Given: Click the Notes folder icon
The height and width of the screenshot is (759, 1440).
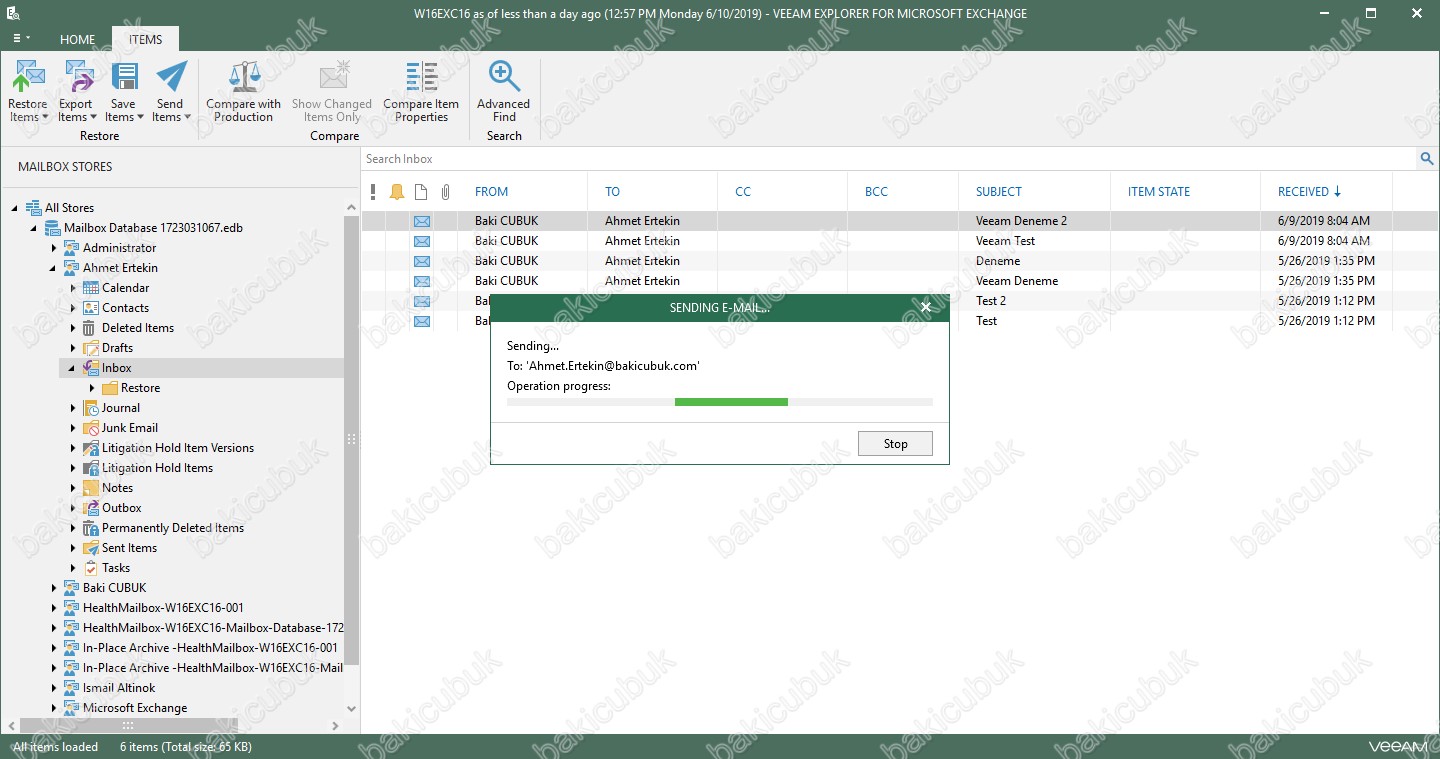Looking at the screenshot, I should coord(91,488).
